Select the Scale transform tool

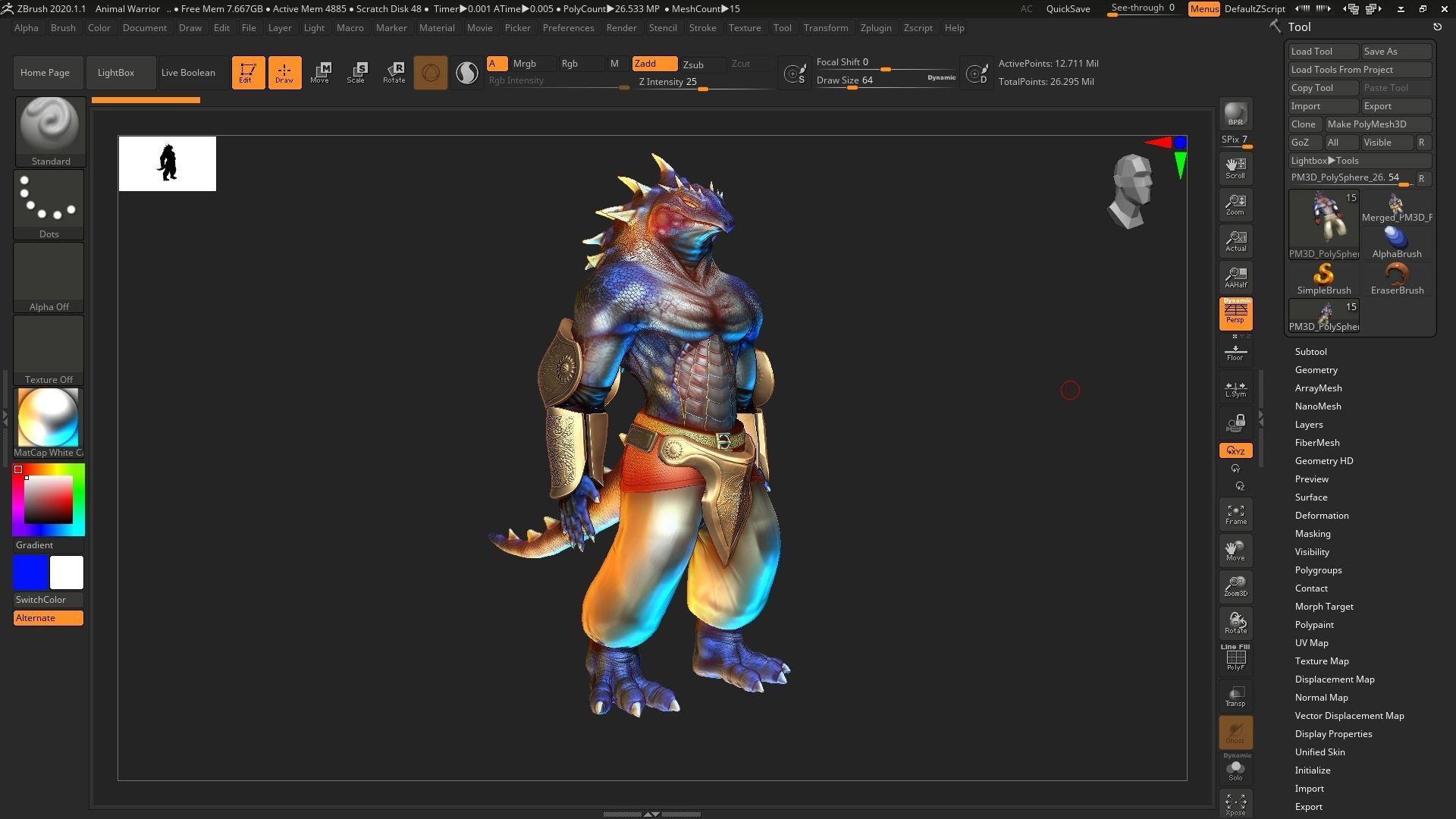tap(356, 73)
